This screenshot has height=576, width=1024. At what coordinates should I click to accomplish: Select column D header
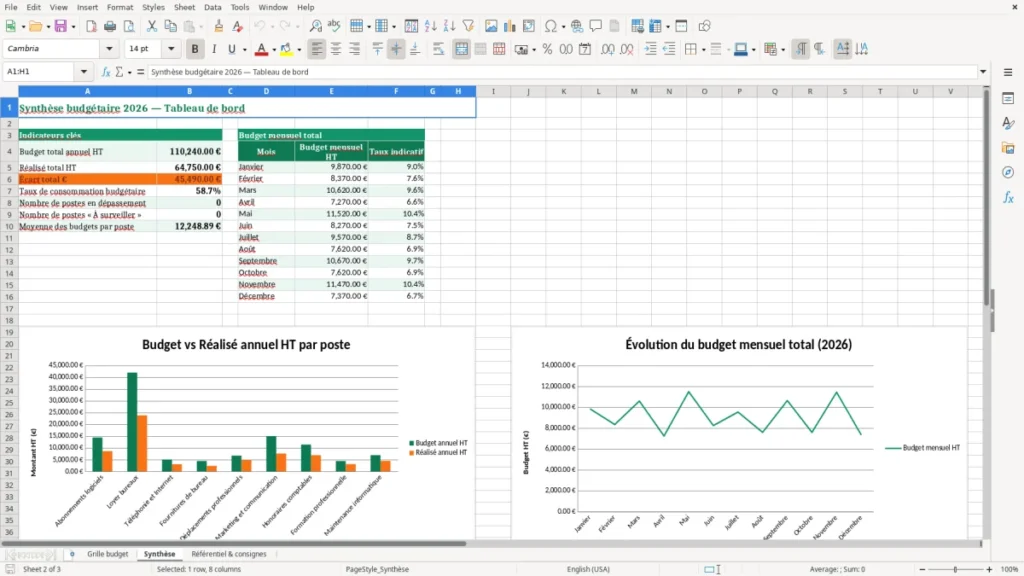[266, 91]
